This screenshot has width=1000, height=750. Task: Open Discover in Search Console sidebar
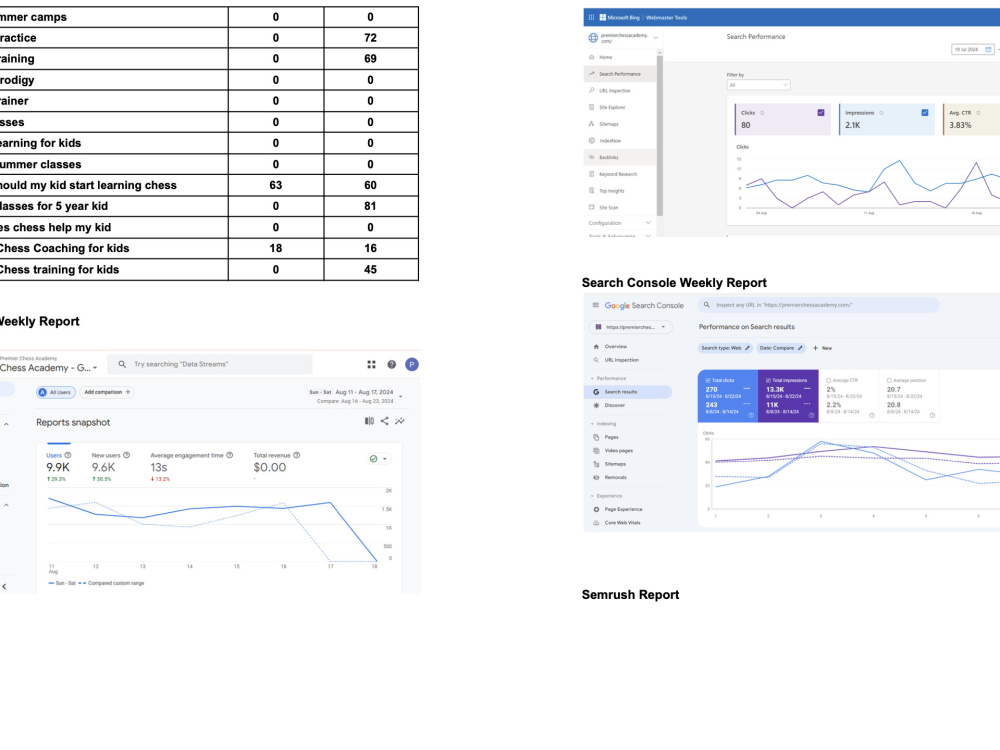(614, 406)
